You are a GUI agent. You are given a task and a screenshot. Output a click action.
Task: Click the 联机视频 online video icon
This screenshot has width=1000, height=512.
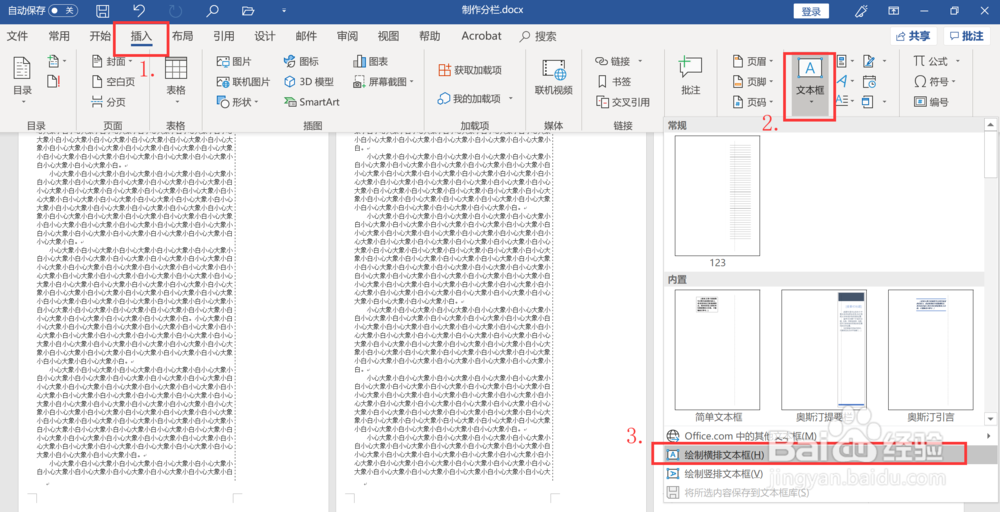coord(554,78)
